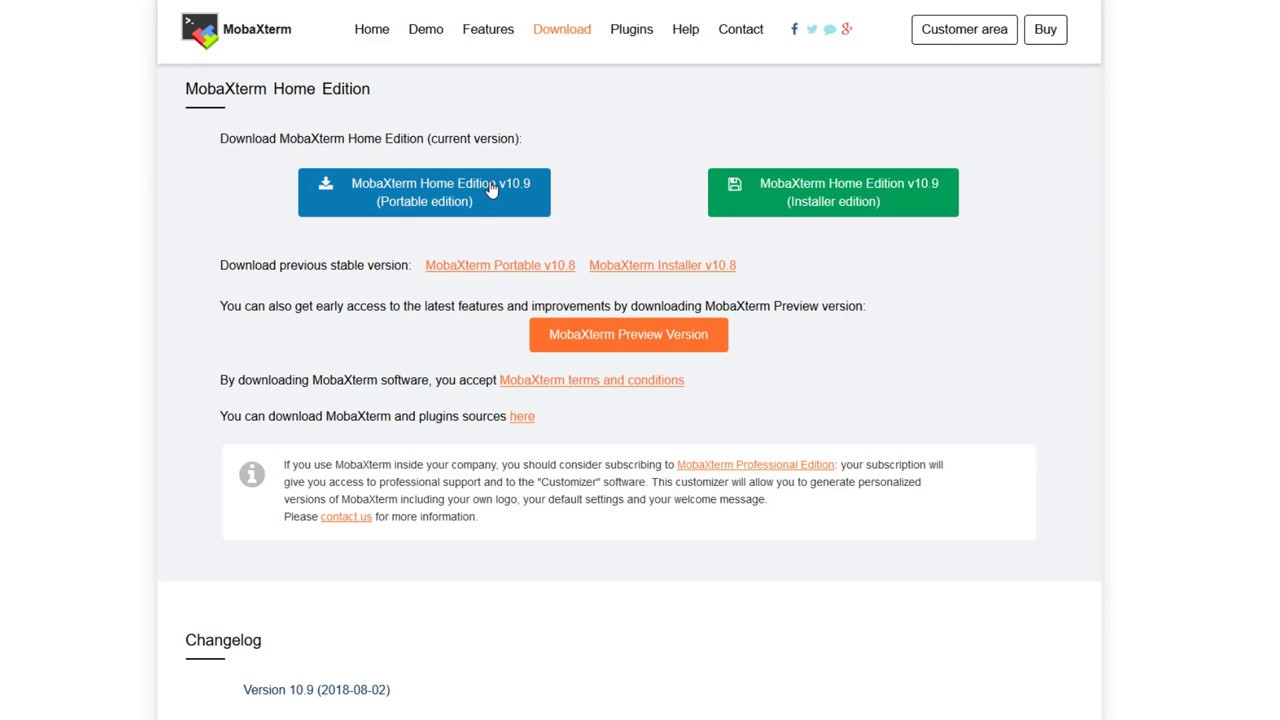Open MobaXterm terms and conditions link
This screenshot has height=720, width=1280.
[592, 380]
